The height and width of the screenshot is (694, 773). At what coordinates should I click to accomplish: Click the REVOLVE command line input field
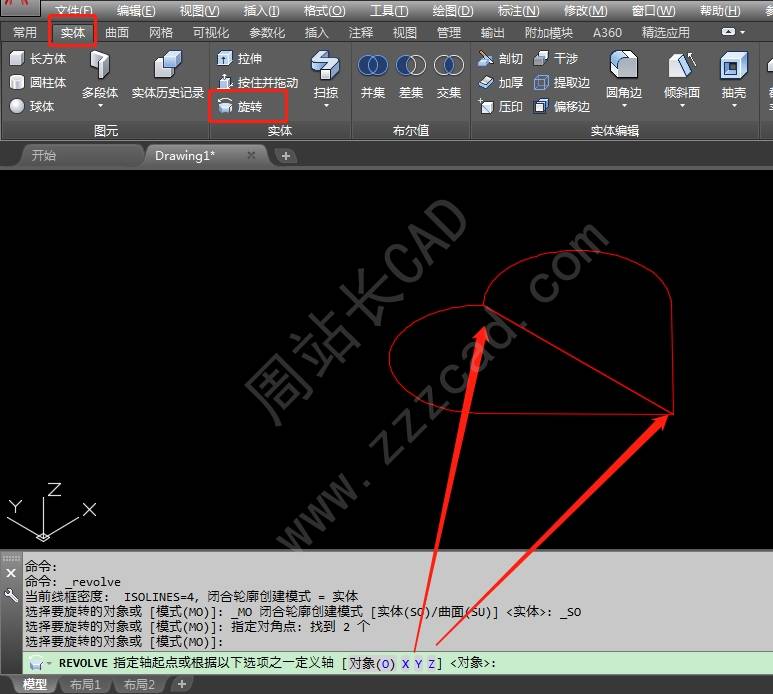(x=397, y=663)
